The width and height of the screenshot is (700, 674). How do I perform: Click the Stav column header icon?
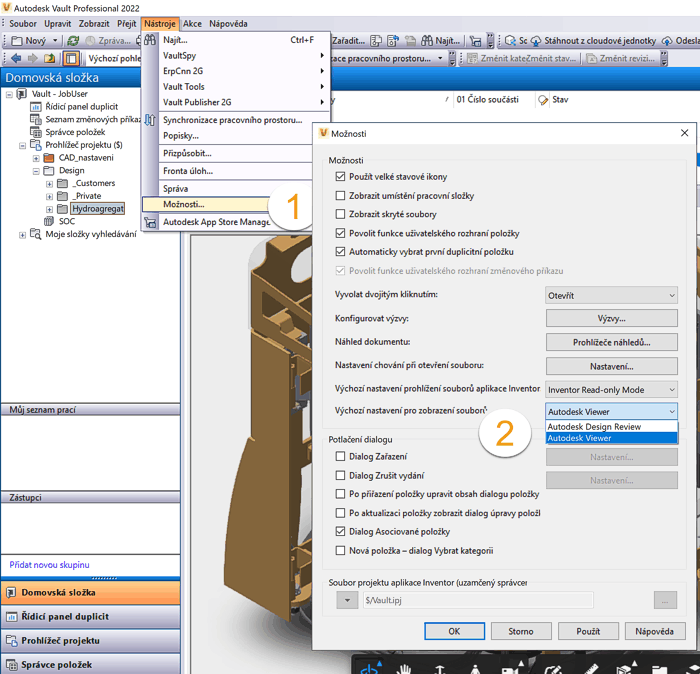click(x=543, y=100)
